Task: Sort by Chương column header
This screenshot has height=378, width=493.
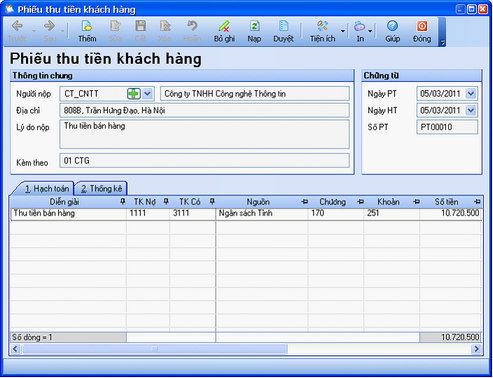Action: [x=332, y=202]
